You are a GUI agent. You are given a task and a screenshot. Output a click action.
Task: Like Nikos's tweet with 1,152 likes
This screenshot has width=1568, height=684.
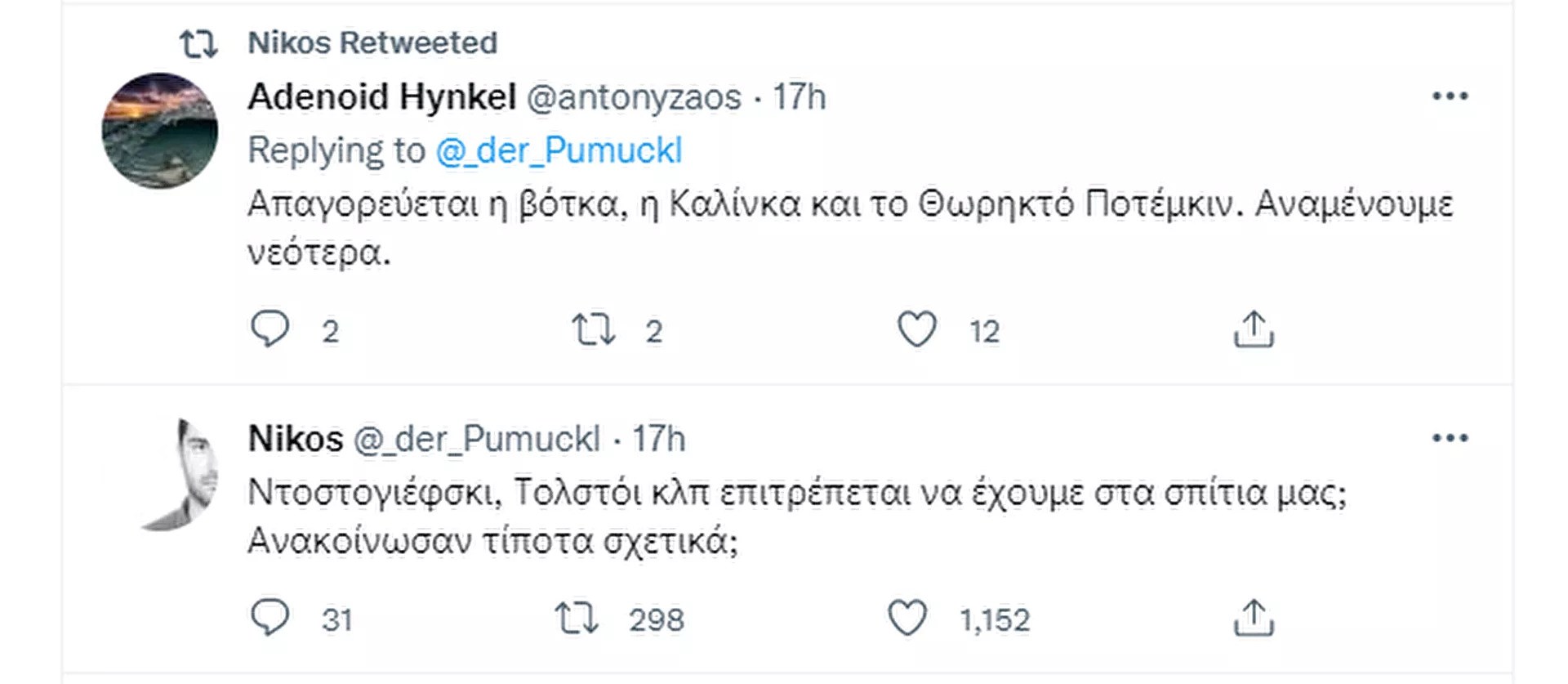point(906,619)
